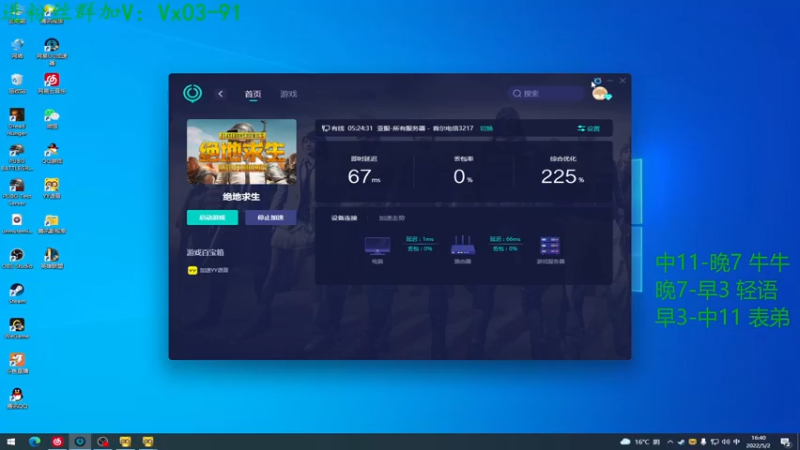Click the 游戏服务器 server icon
800x450 pixels.
(x=550, y=246)
